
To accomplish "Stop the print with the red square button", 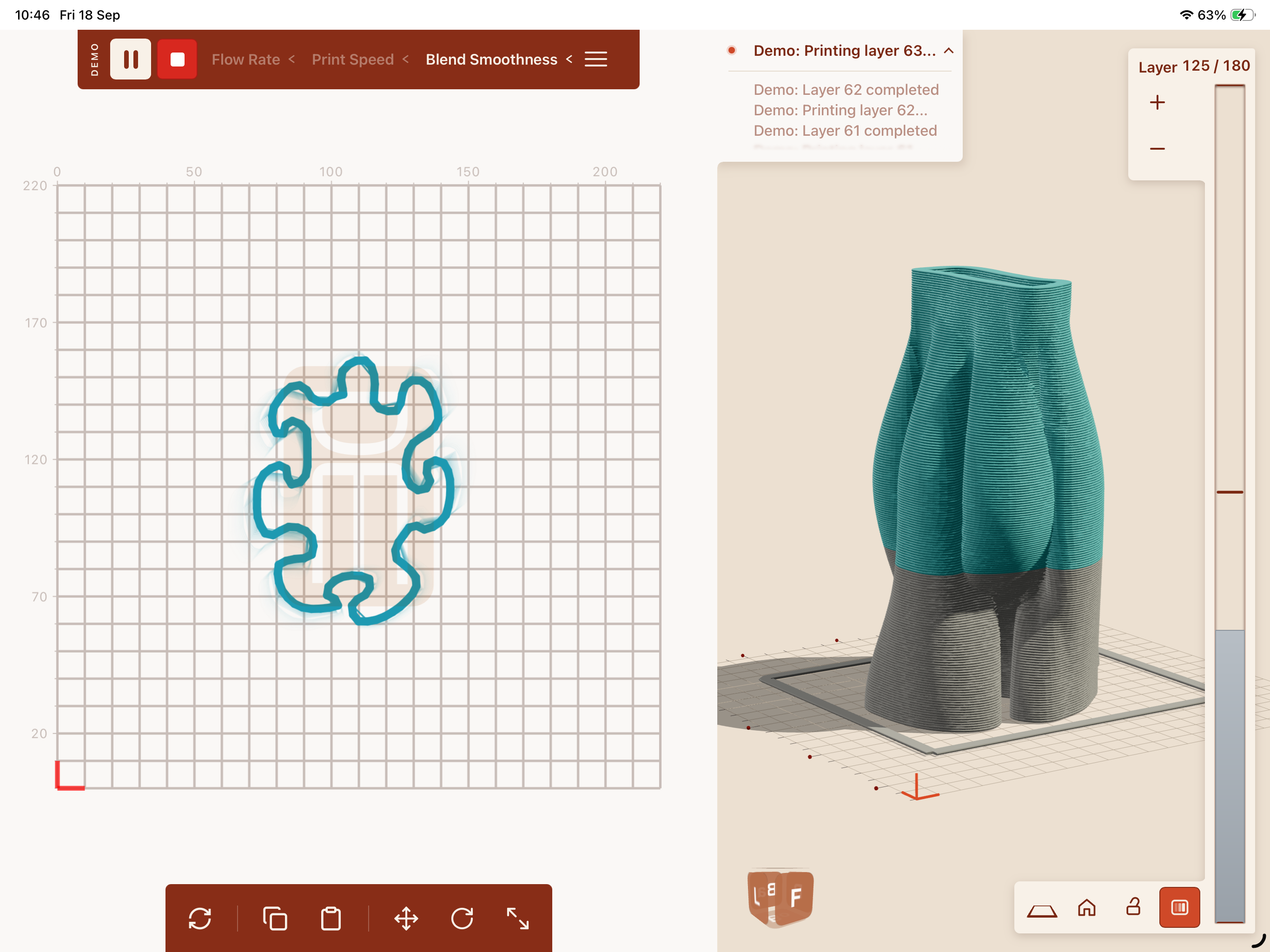I will (x=177, y=59).
